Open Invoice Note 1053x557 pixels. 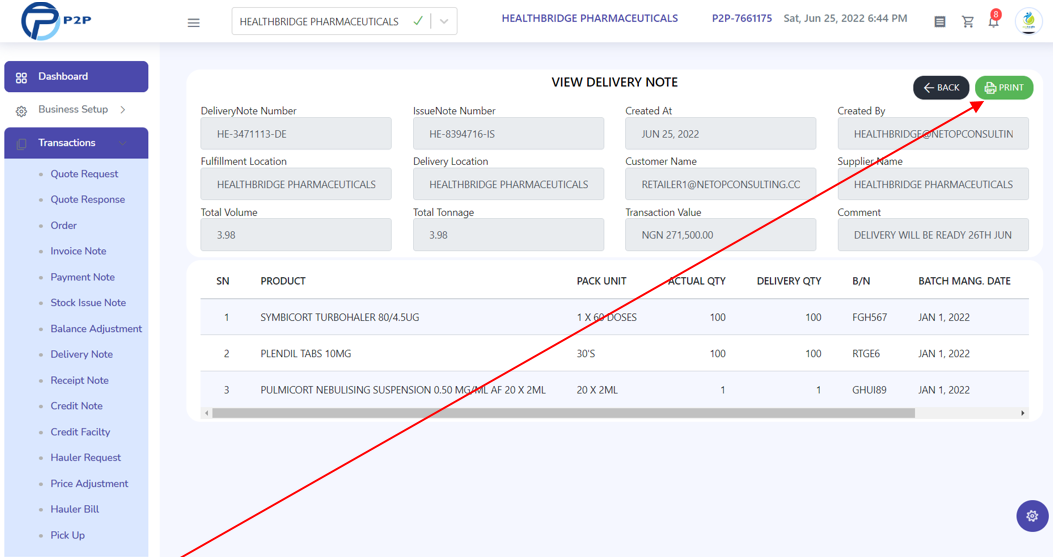click(78, 251)
